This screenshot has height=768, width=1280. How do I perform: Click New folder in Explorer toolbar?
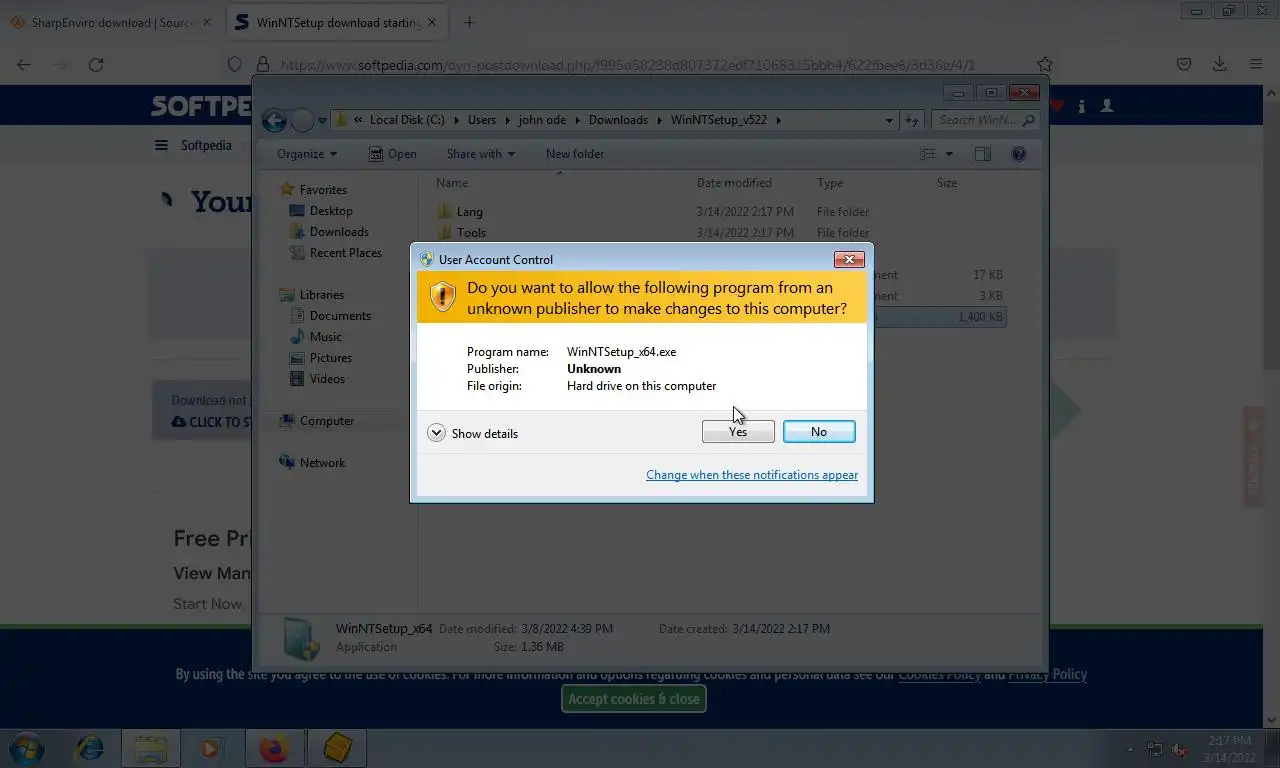575,154
